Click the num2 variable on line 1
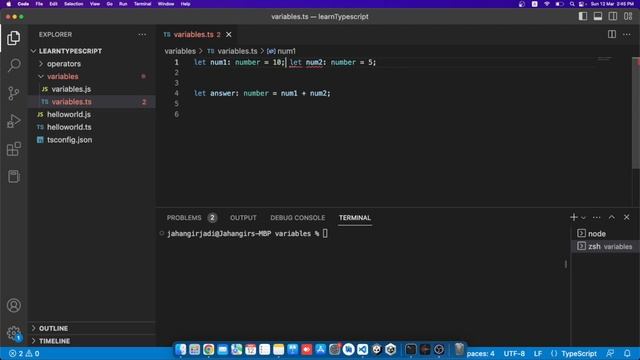 tap(314, 62)
